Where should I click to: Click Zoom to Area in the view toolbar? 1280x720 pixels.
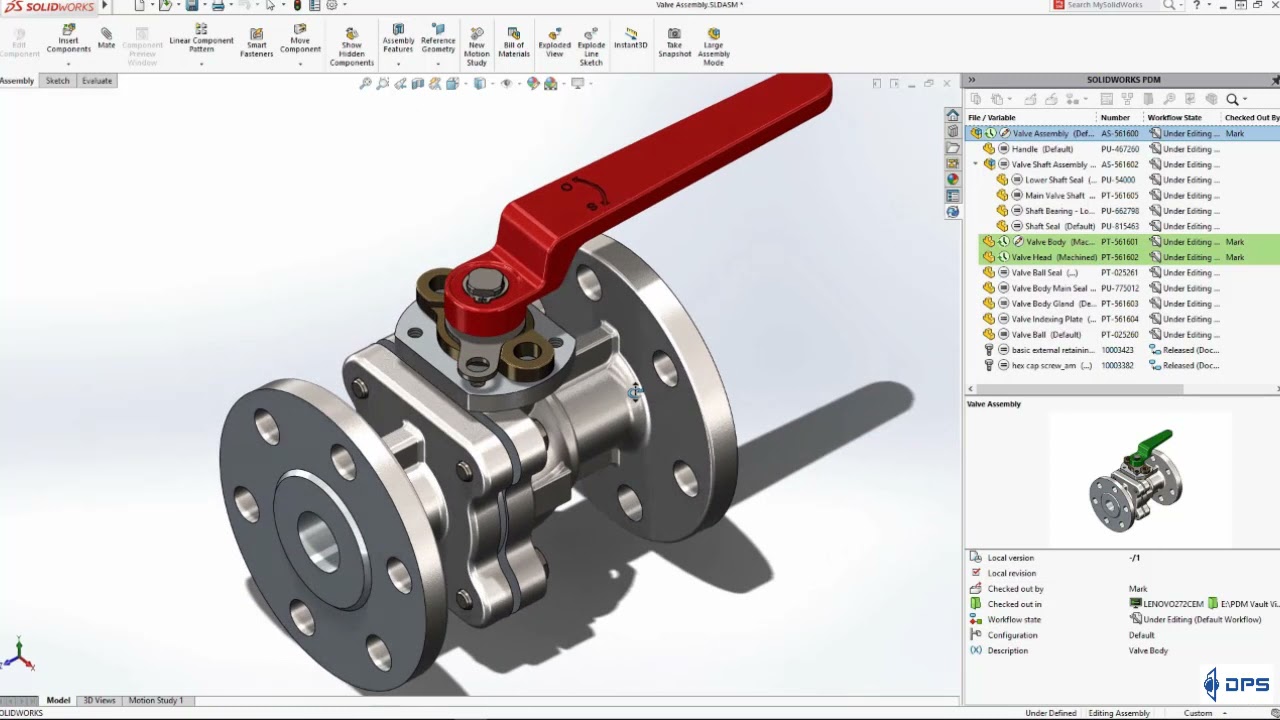pyautogui.click(x=383, y=84)
